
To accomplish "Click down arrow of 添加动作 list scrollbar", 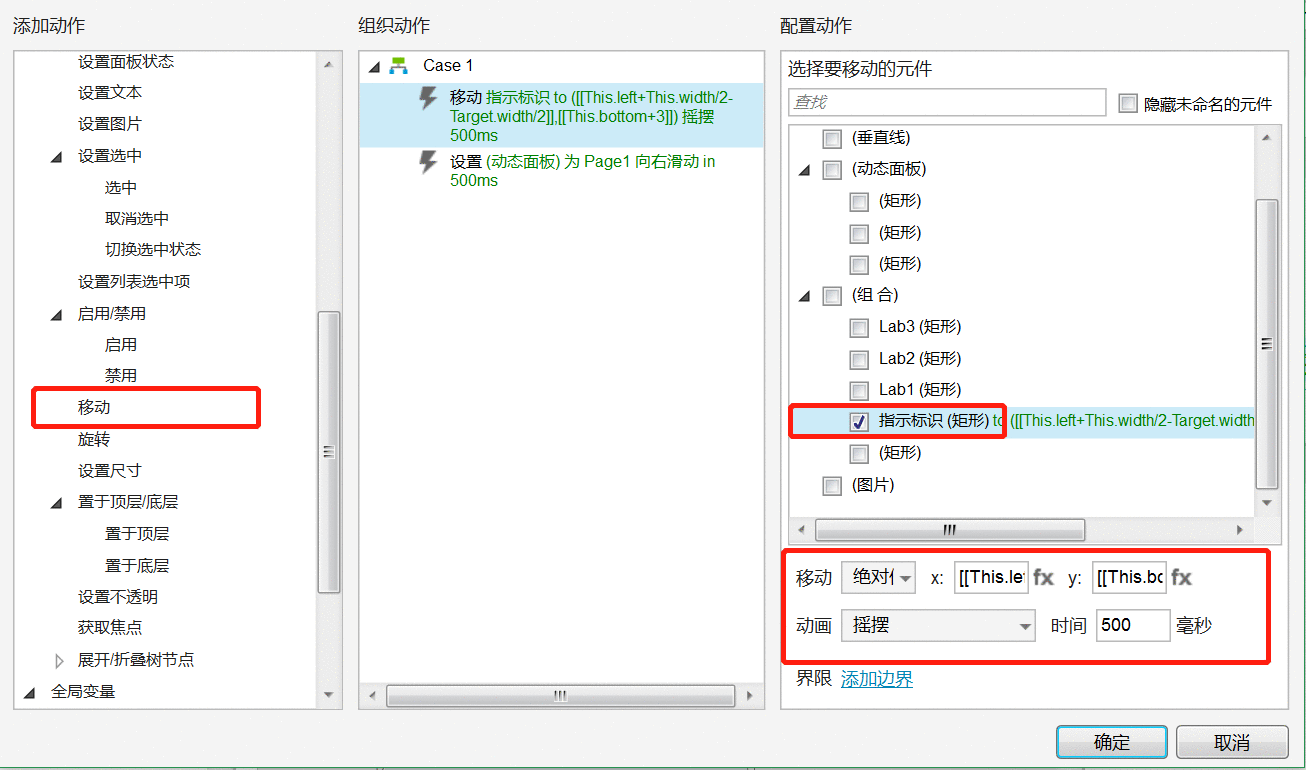I will (x=328, y=693).
